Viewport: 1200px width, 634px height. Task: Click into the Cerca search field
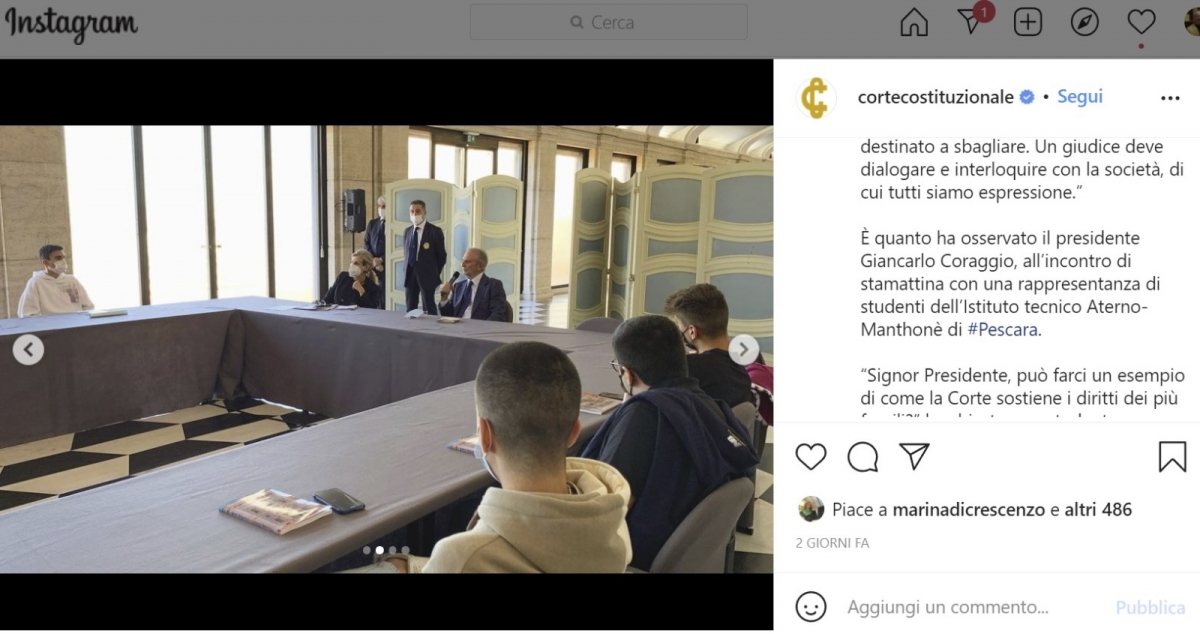click(608, 22)
